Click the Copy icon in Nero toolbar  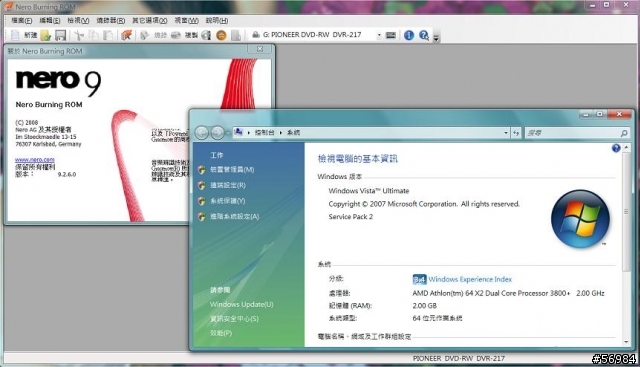[x=93, y=36]
